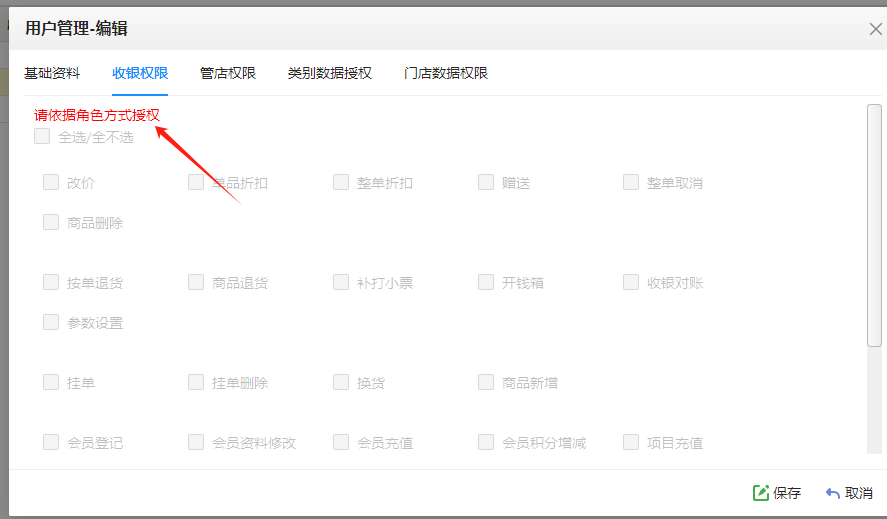
Task: Tick the 补打小票 checkbox
Action: (341, 282)
